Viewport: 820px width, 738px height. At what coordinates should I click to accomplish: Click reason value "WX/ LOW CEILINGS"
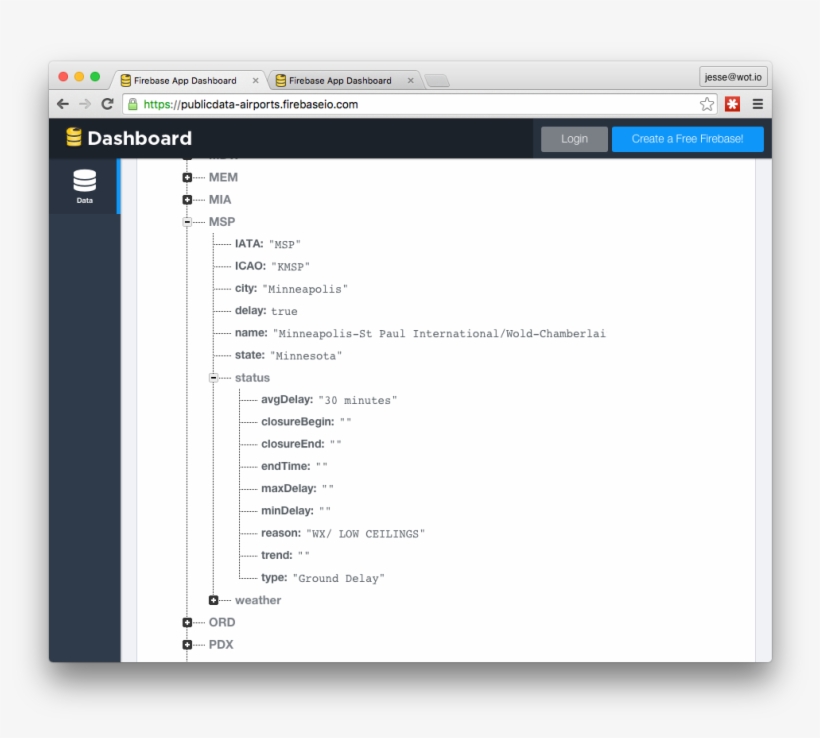366,533
